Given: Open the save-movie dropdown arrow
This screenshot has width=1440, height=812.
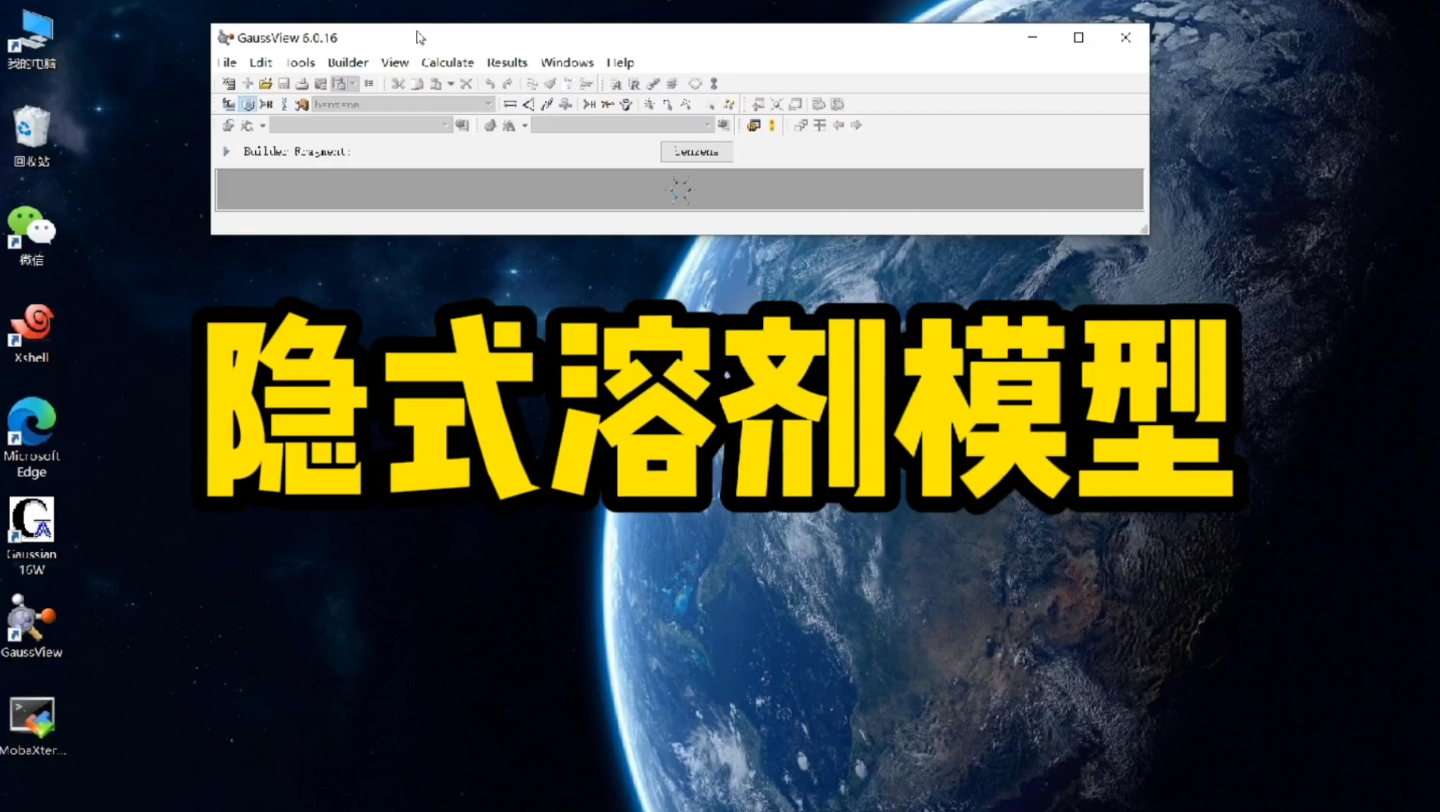Looking at the screenshot, I should tap(353, 84).
